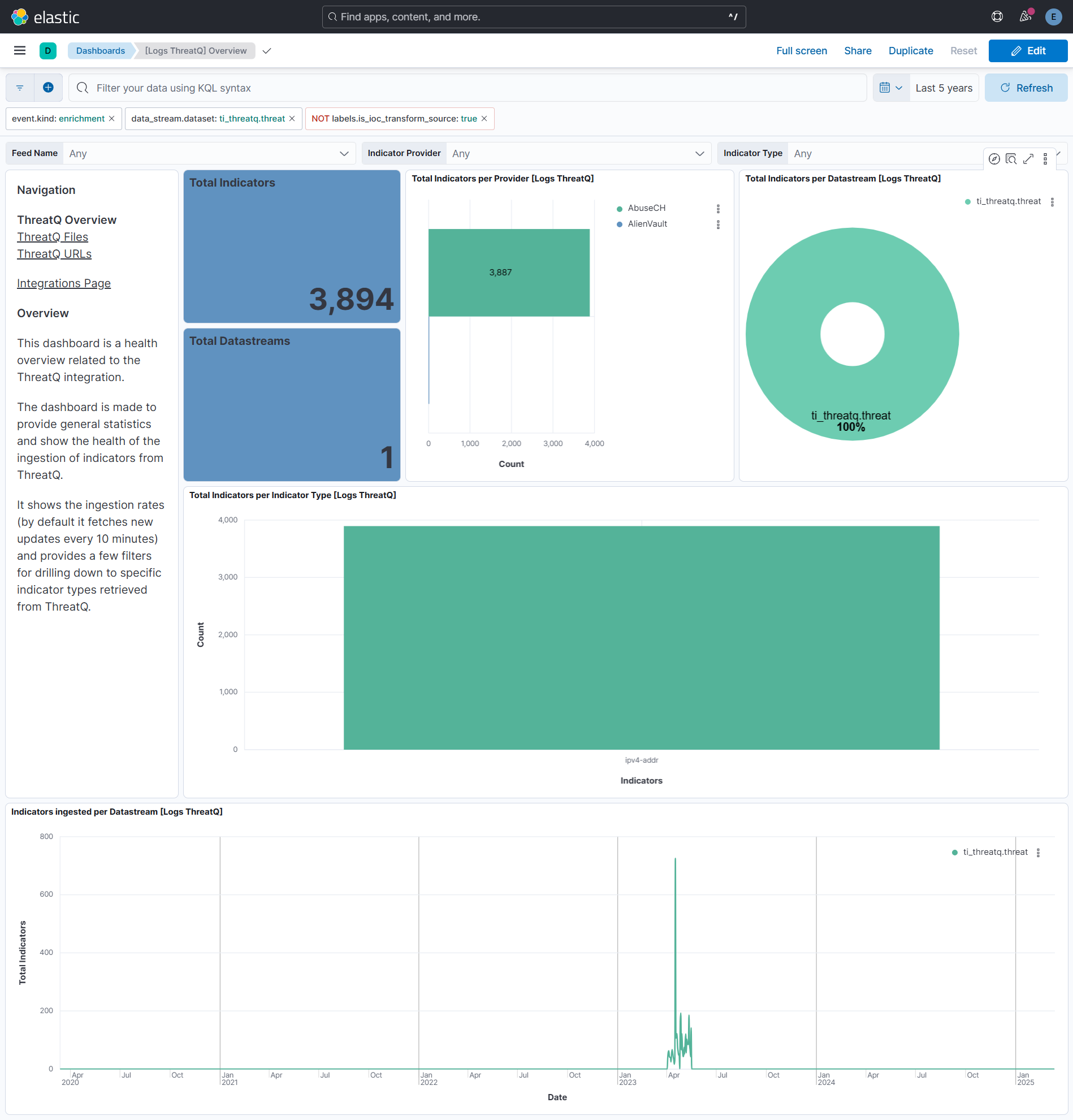1073x1120 pixels.
Task: Open the panel options three-dot menu
Action: point(1046,159)
